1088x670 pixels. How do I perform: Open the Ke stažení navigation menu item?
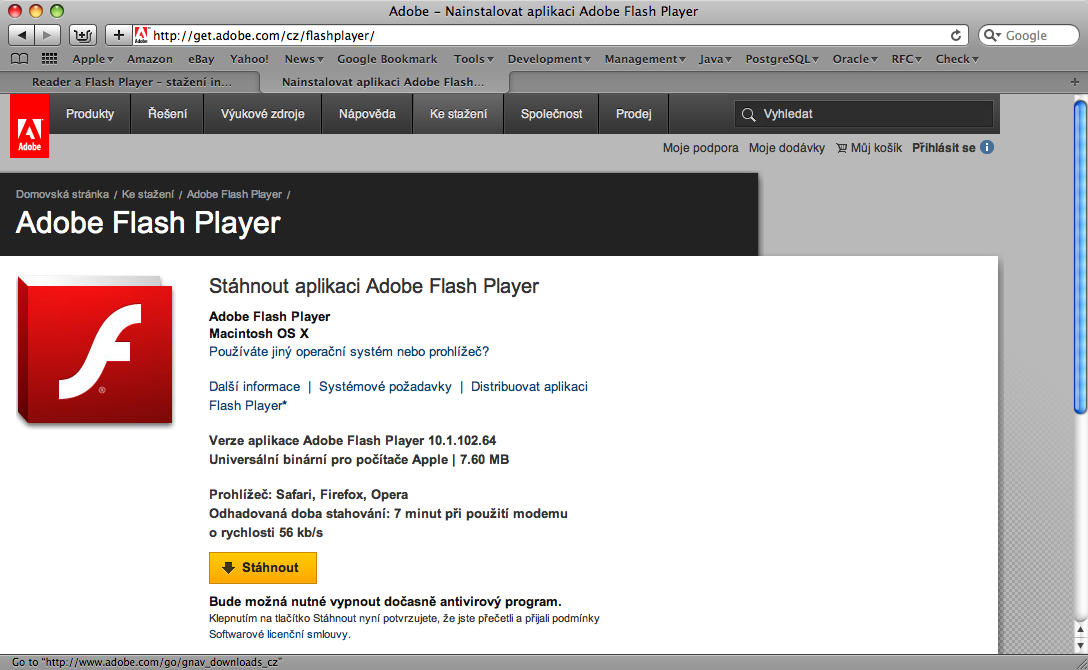click(458, 114)
